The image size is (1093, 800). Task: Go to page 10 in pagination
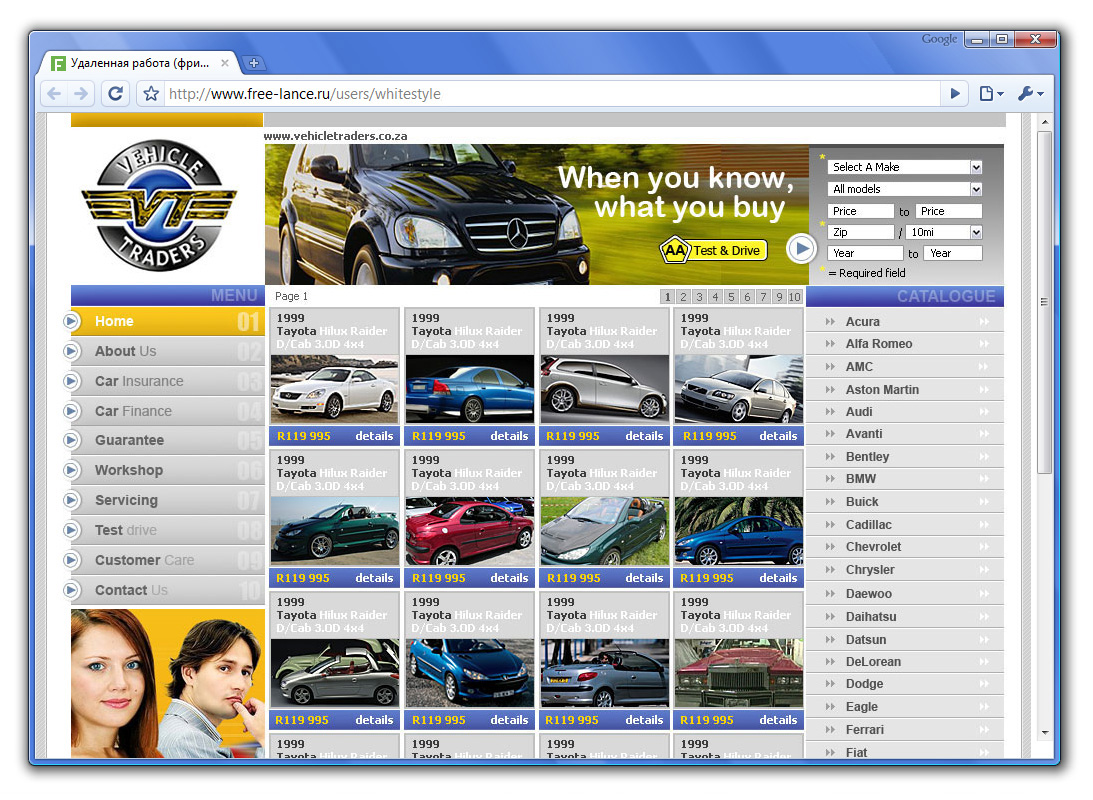[x=795, y=297]
